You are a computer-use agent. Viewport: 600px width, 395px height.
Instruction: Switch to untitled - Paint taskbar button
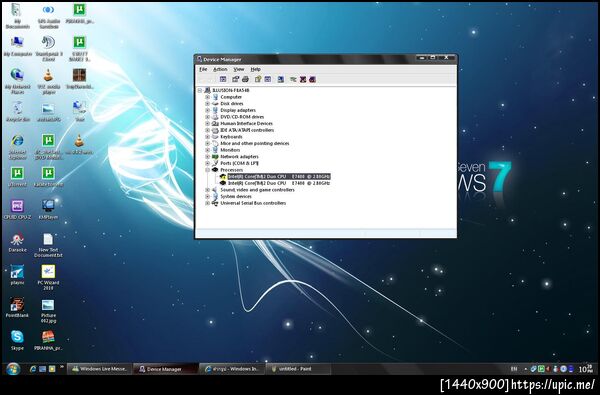(x=298, y=369)
